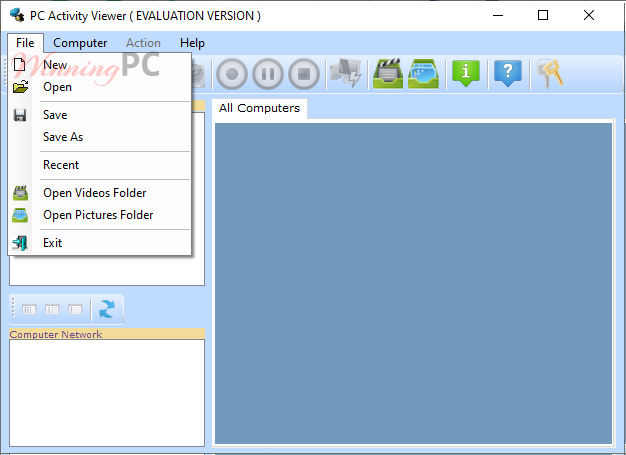Click the Record toolbar button
Image resolution: width=626 pixels, height=455 pixels.
[x=232, y=74]
